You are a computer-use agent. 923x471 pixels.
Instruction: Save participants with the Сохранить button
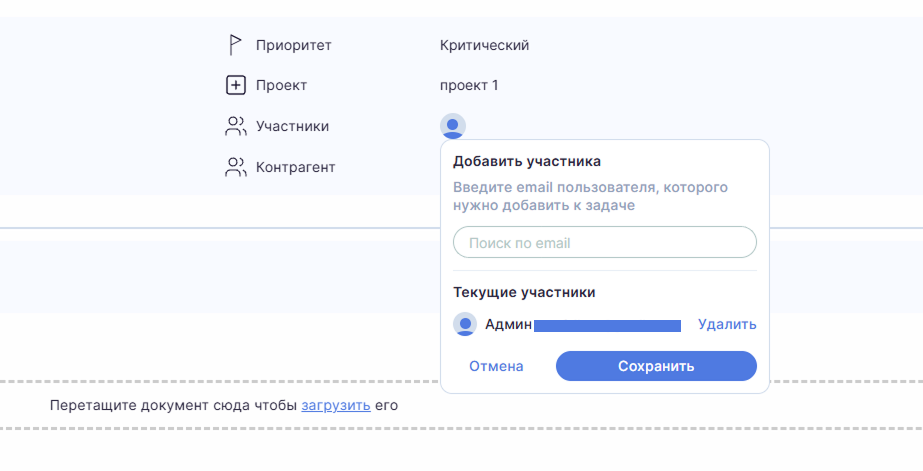(656, 366)
